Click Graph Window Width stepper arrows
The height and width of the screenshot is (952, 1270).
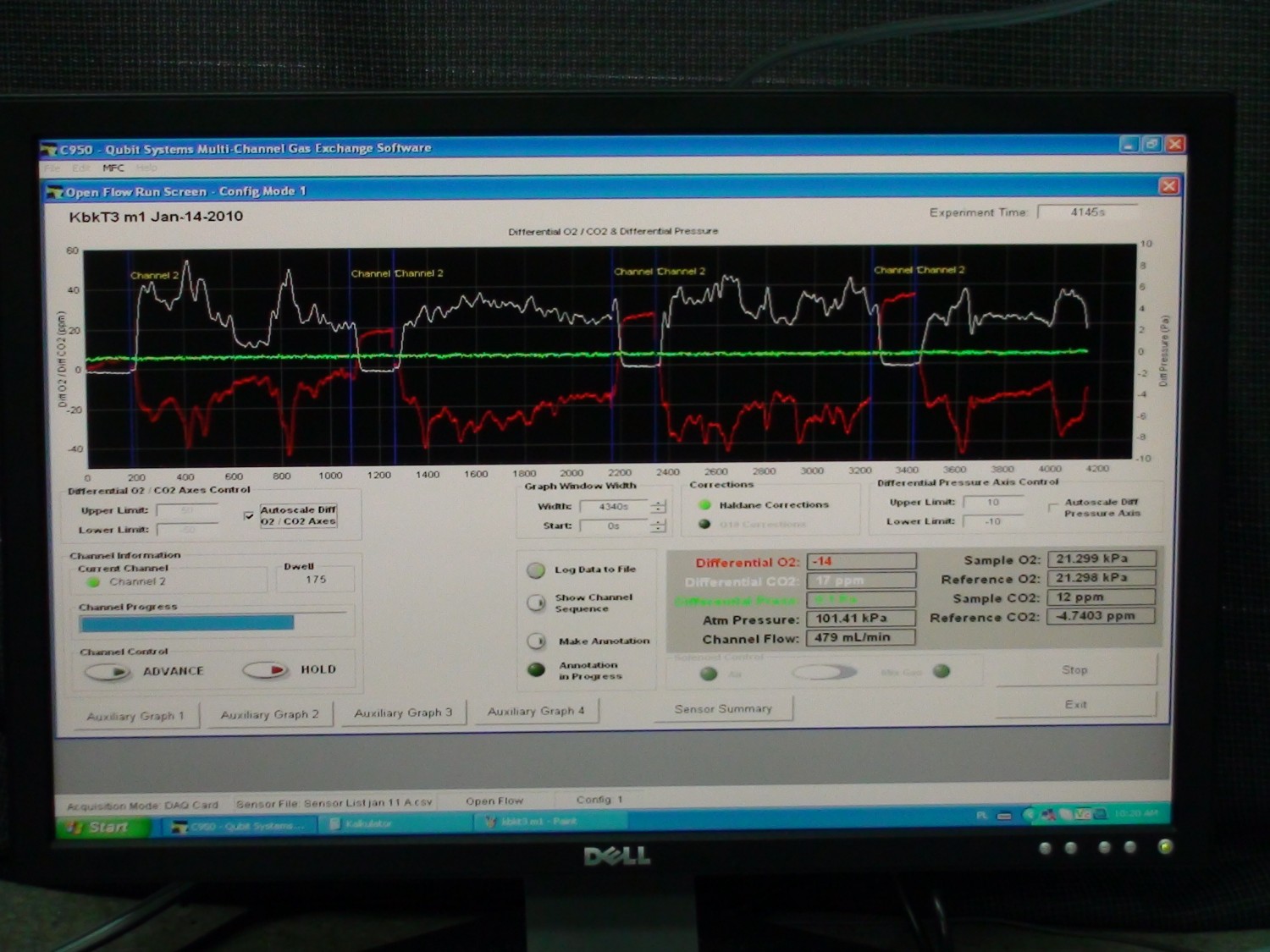coord(658,506)
